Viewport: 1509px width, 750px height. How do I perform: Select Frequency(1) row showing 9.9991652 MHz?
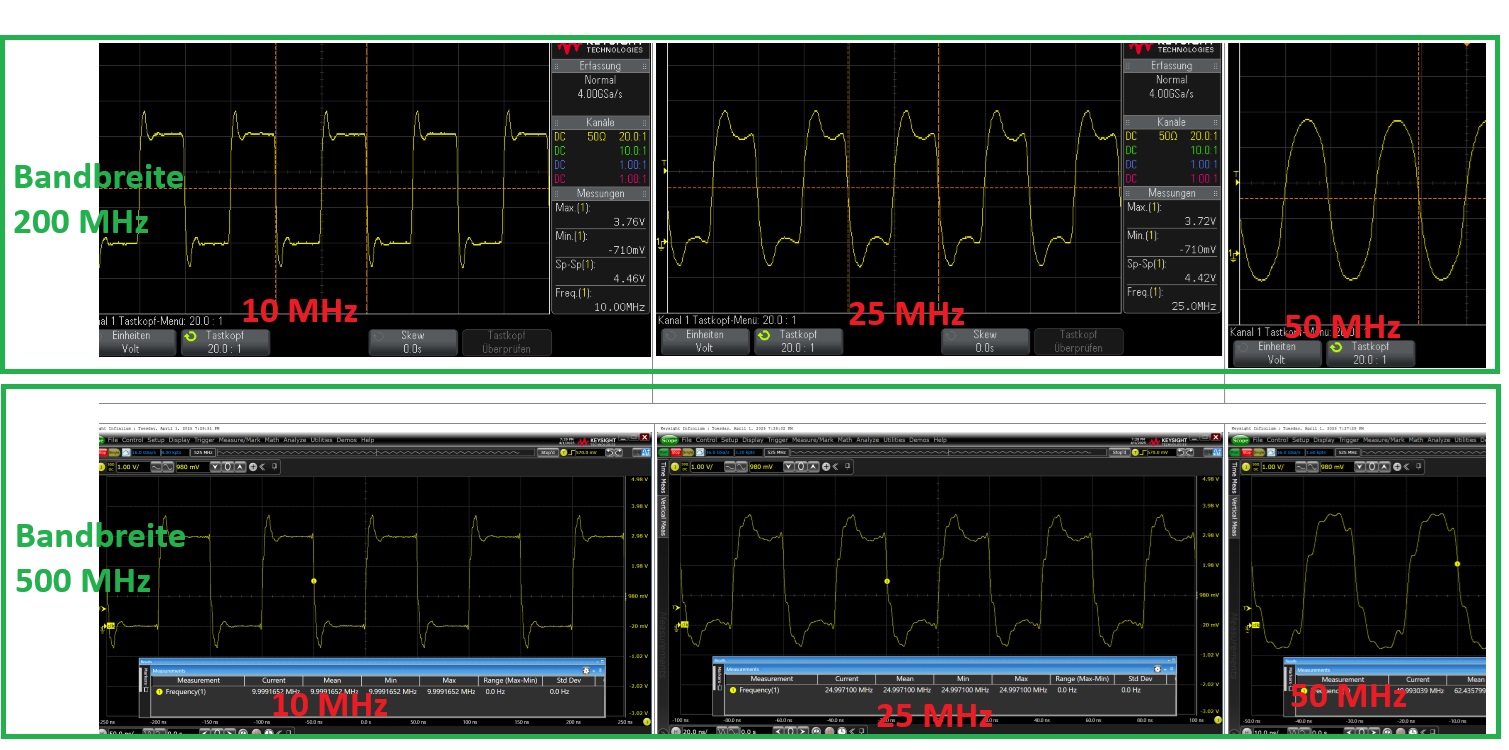click(375, 691)
